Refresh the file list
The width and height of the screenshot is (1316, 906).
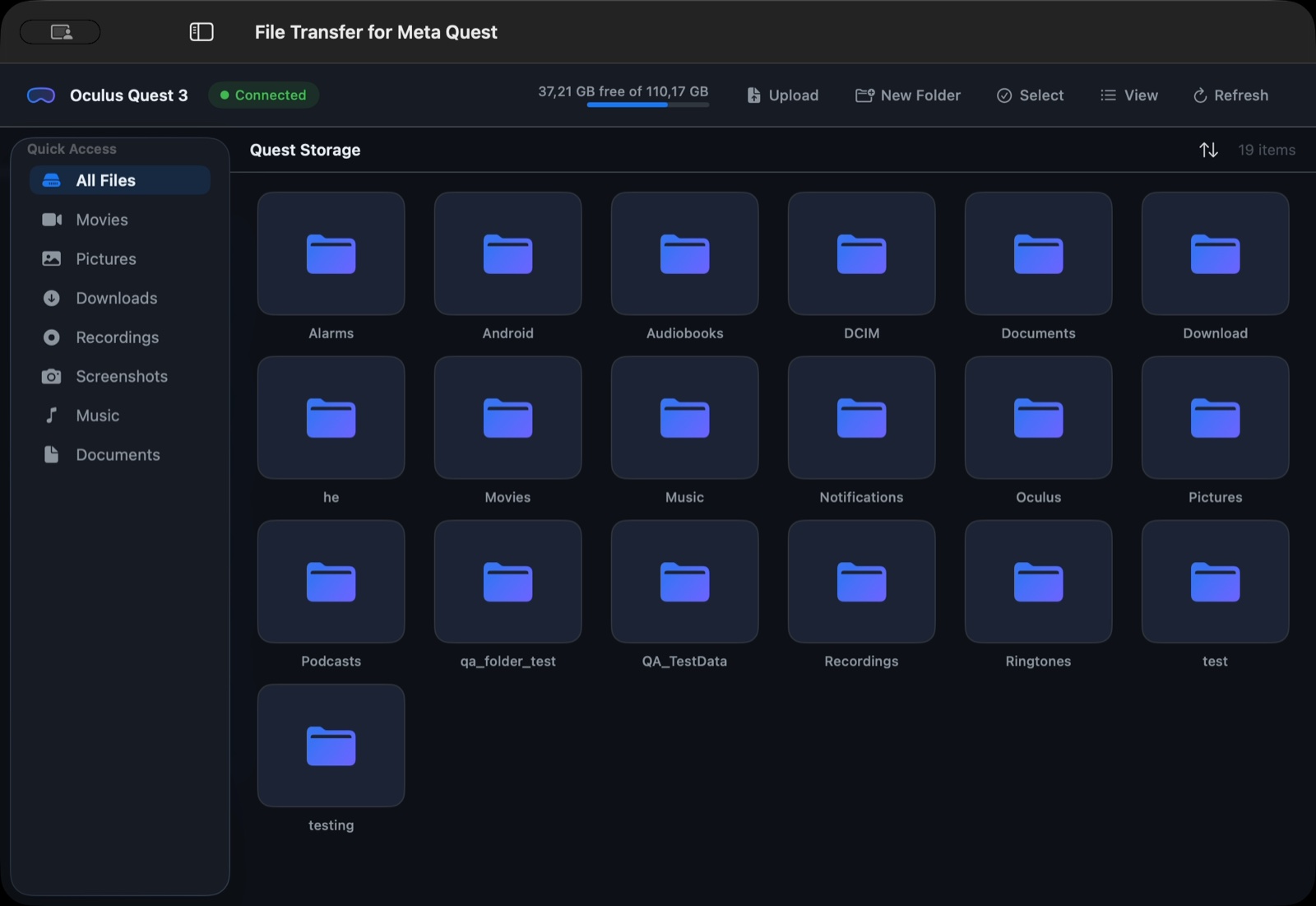[1230, 95]
